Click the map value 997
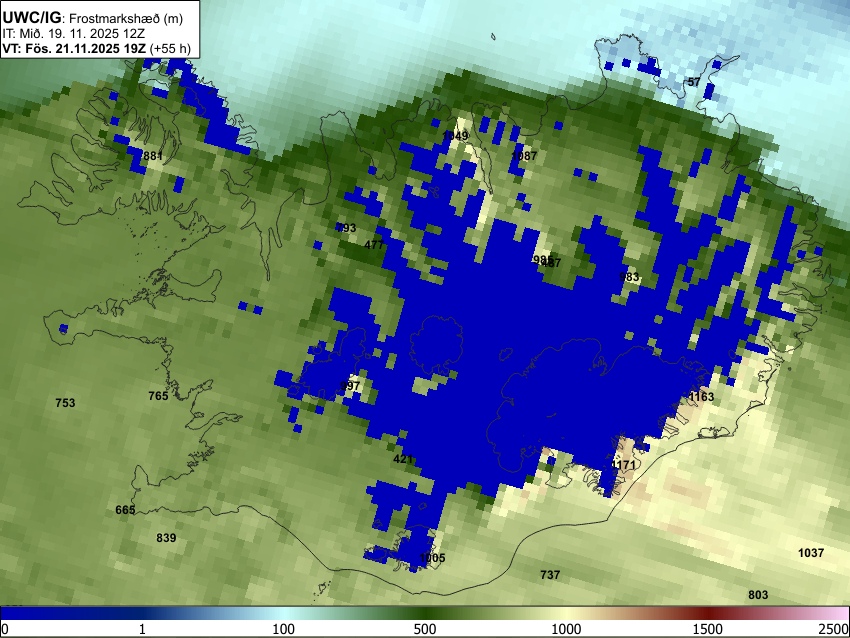 [350, 386]
